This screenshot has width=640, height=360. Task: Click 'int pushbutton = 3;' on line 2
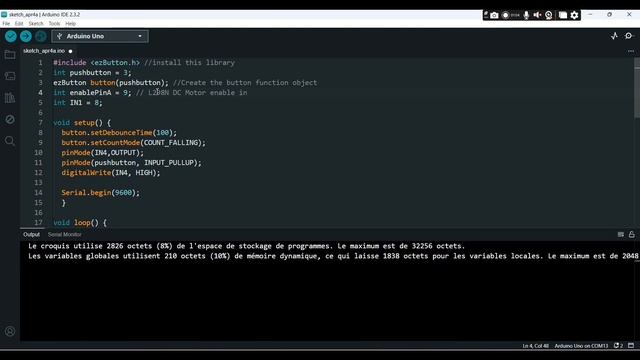point(92,73)
